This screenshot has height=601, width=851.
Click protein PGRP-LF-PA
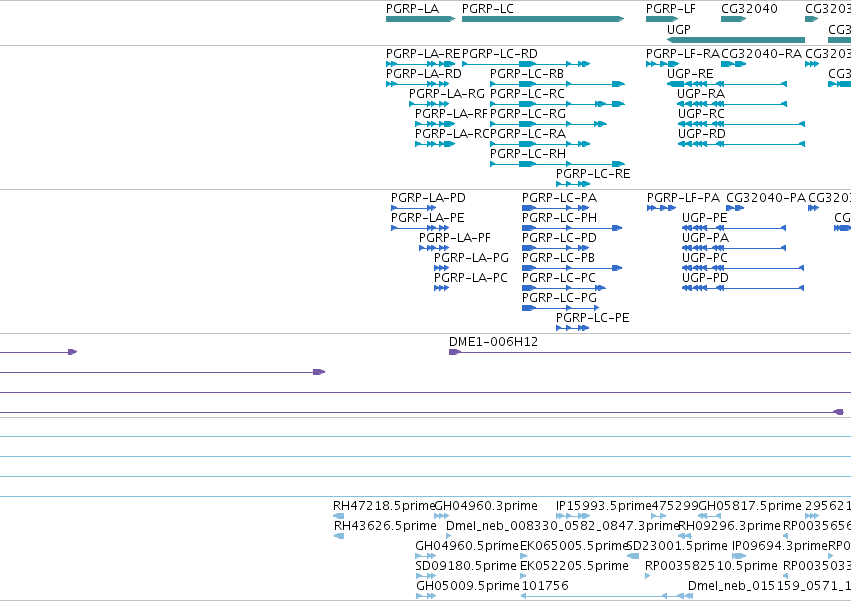point(662,208)
